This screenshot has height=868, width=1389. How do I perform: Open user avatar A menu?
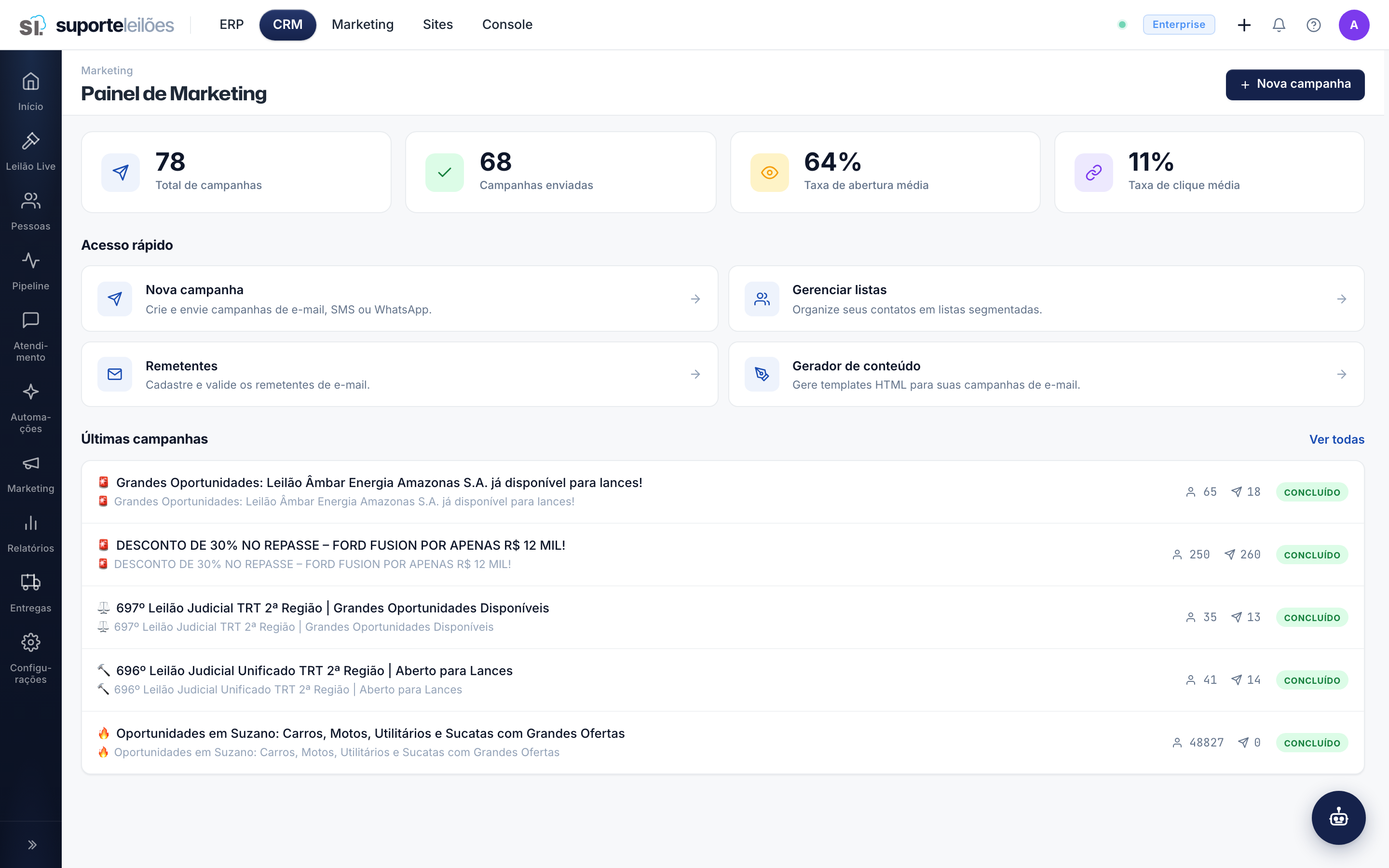pyautogui.click(x=1354, y=25)
